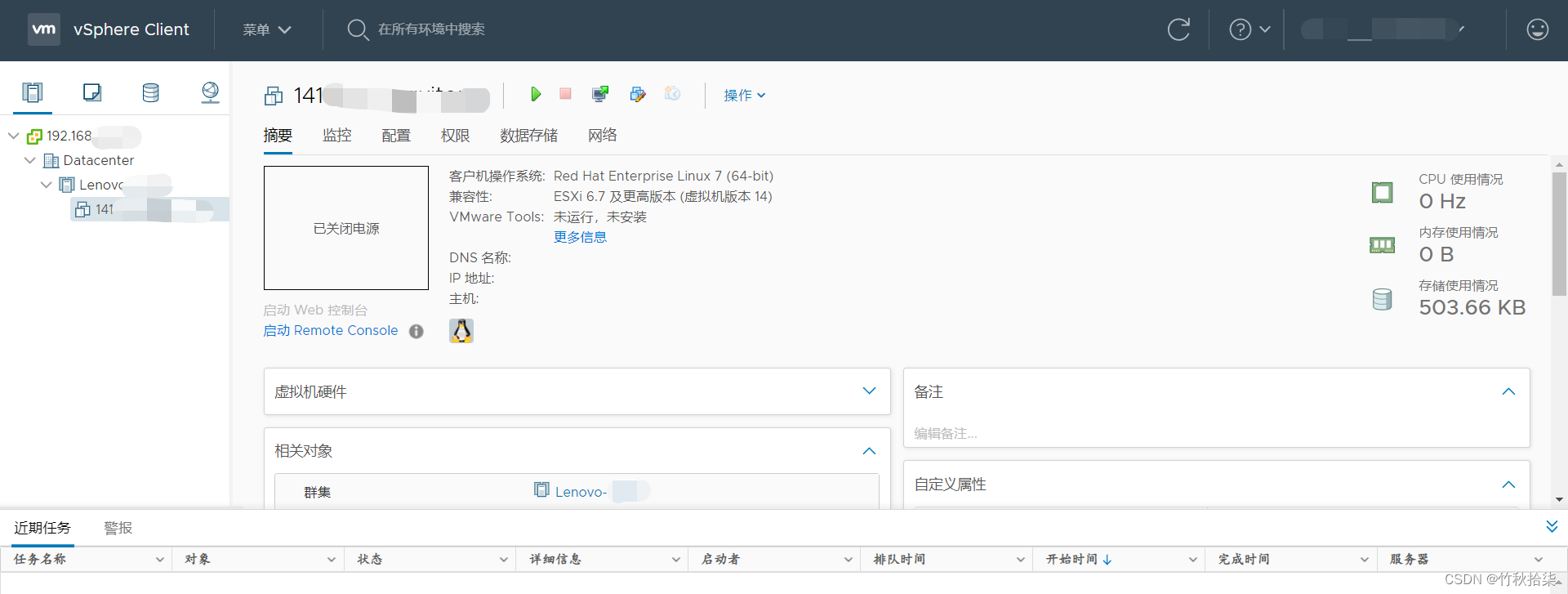The image size is (1568, 594).
Task: Collapse the recent tasks pane
Action: (x=1552, y=526)
